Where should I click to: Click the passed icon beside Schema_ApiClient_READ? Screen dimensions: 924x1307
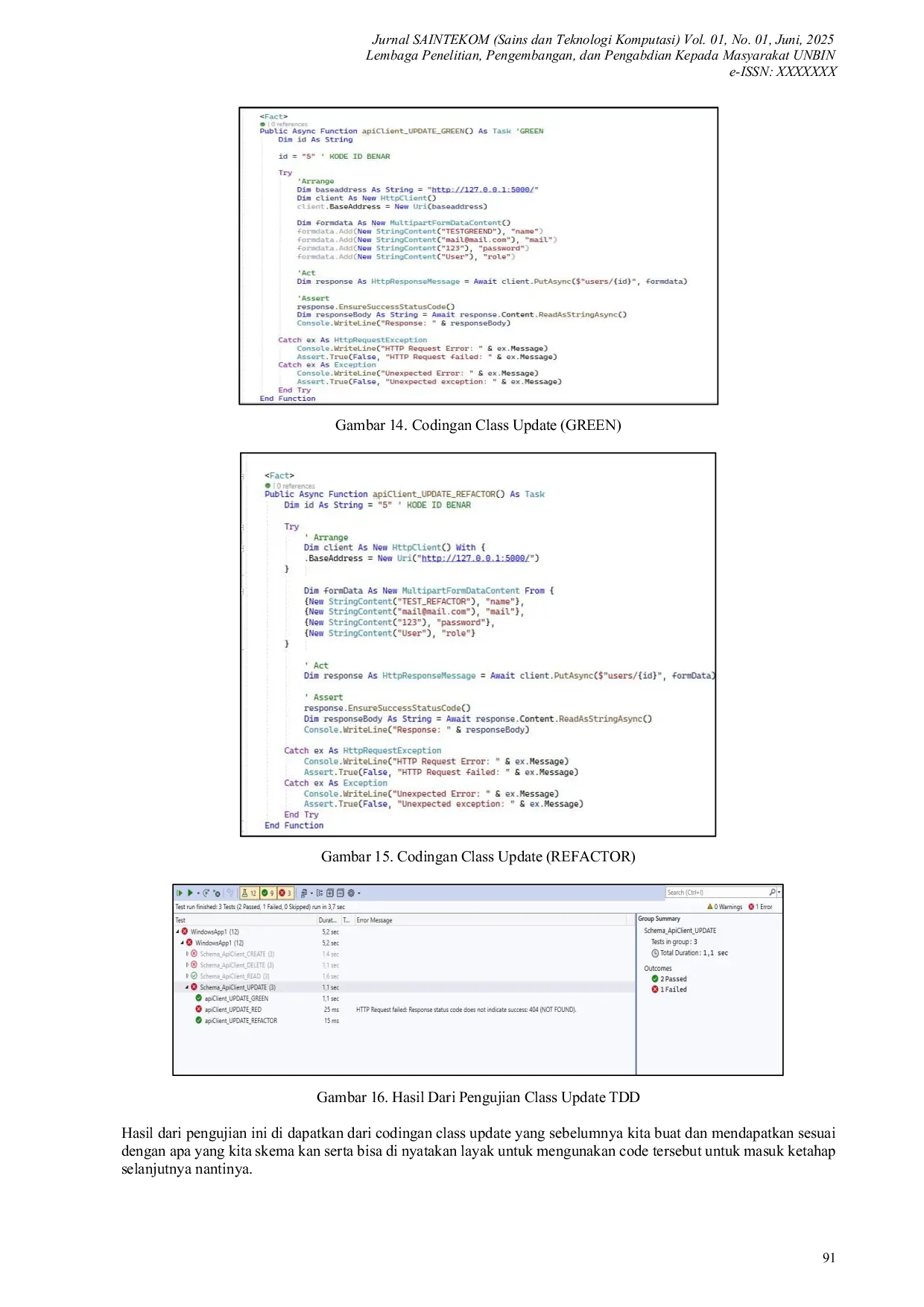pyautogui.click(x=194, y=976)
